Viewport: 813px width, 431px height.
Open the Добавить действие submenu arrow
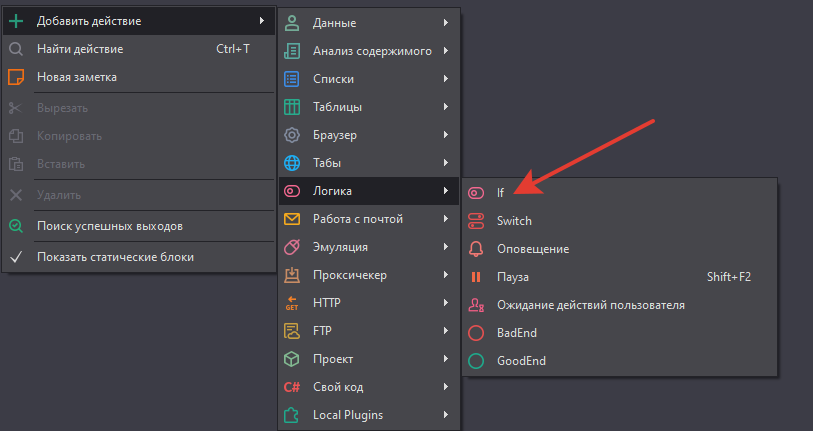pyautogui.click(x=261, y=20)
